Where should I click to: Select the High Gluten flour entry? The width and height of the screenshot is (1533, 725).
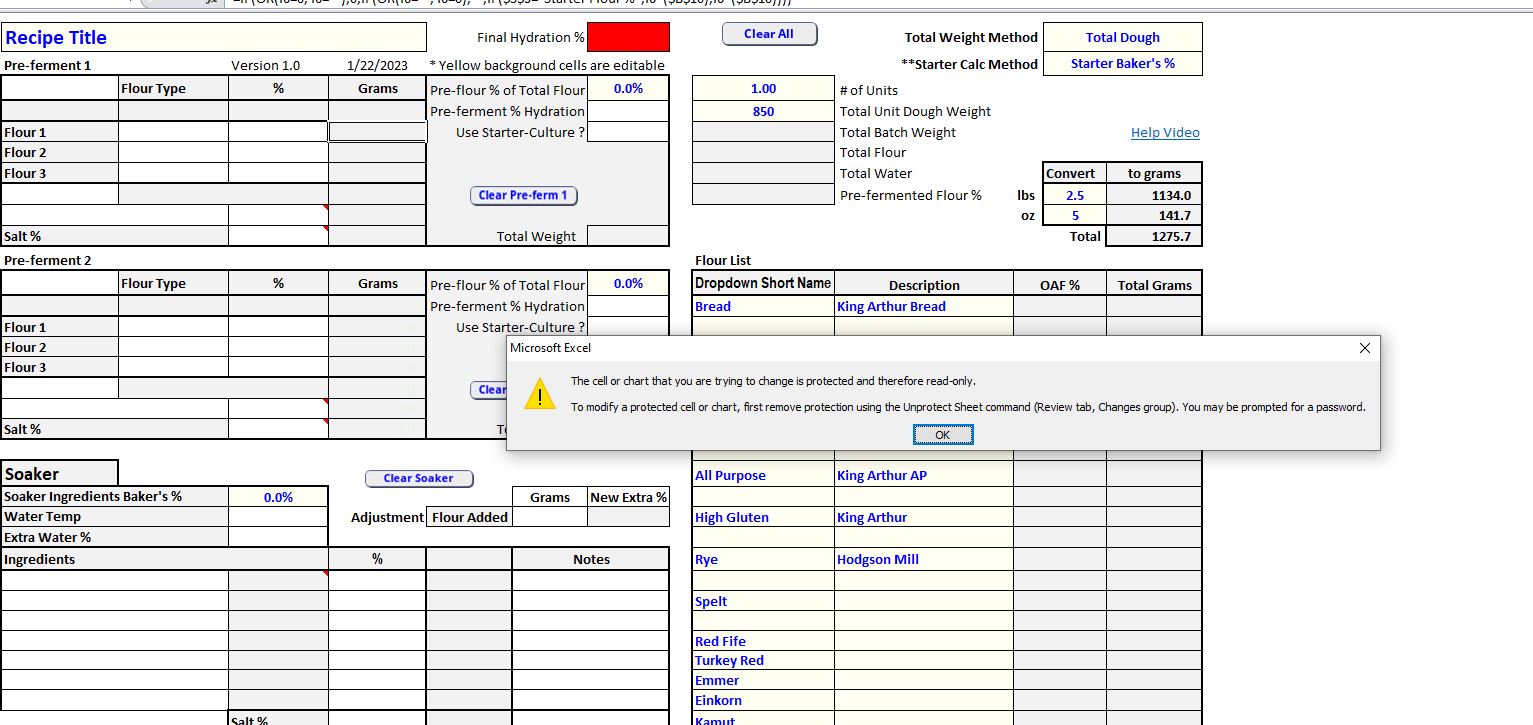point(763,517)
